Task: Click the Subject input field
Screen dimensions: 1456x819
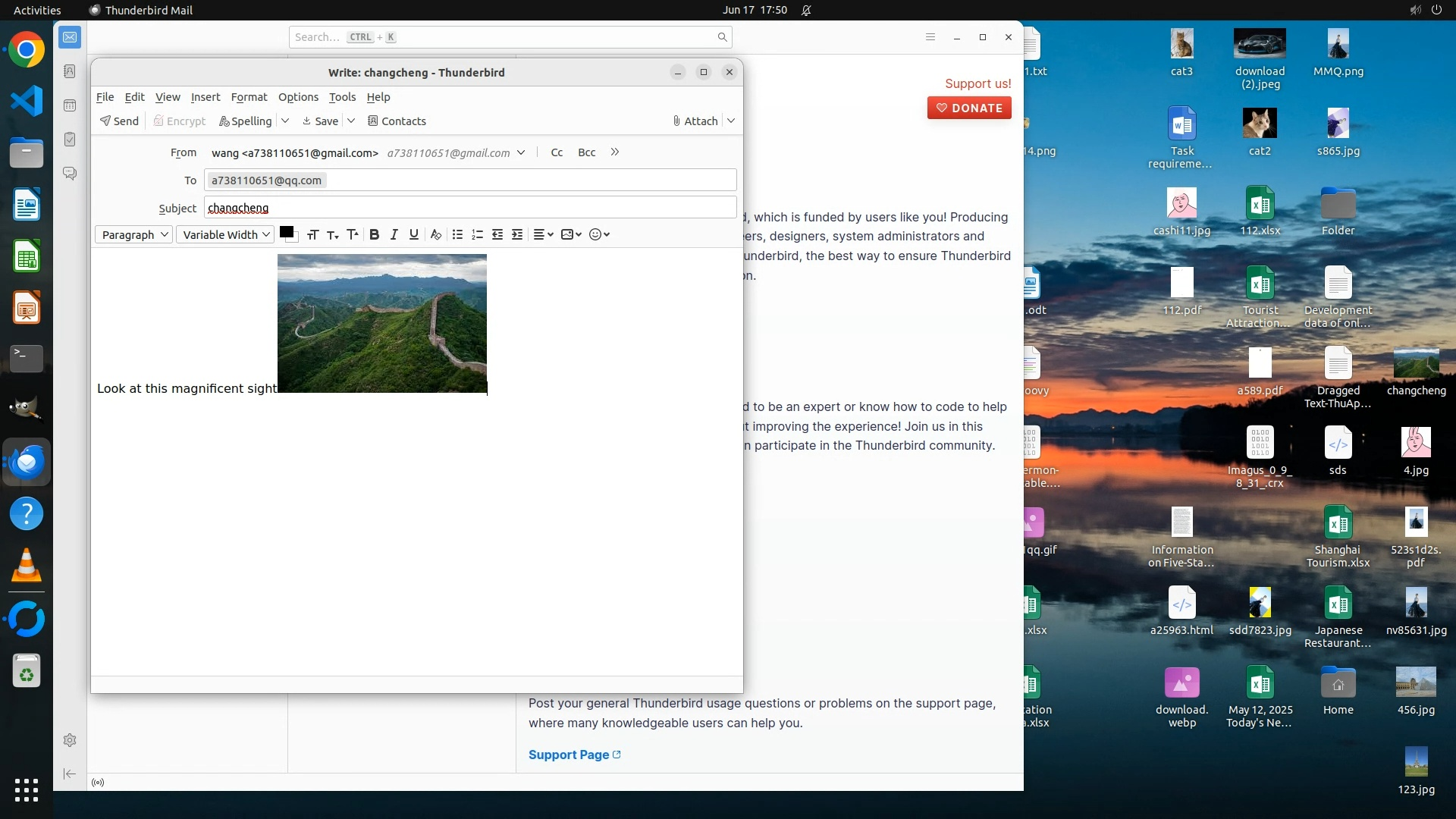Action: (x=470, y=208)
